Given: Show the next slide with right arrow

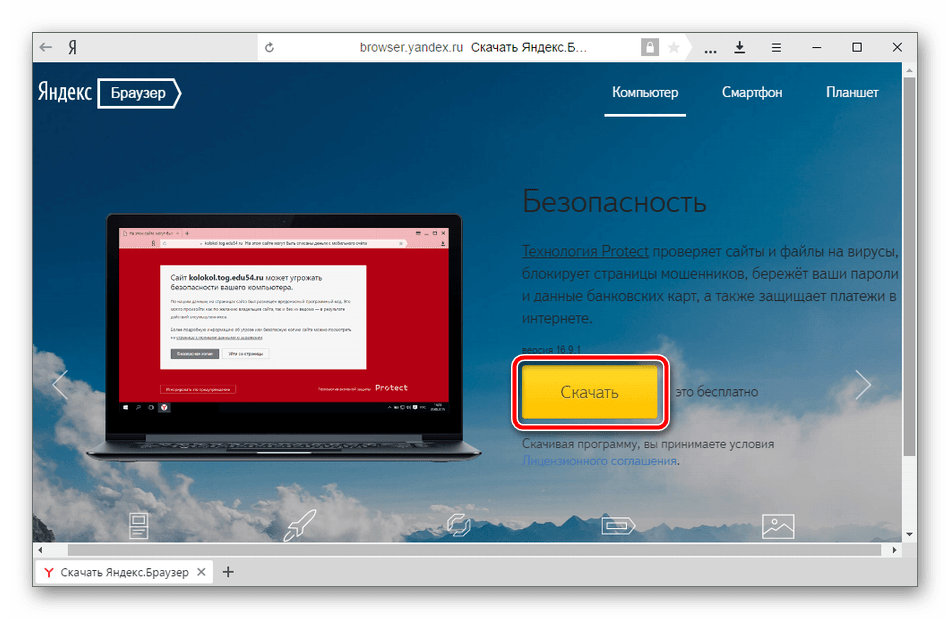Looking at the screenshot, I should pos(863,385).
